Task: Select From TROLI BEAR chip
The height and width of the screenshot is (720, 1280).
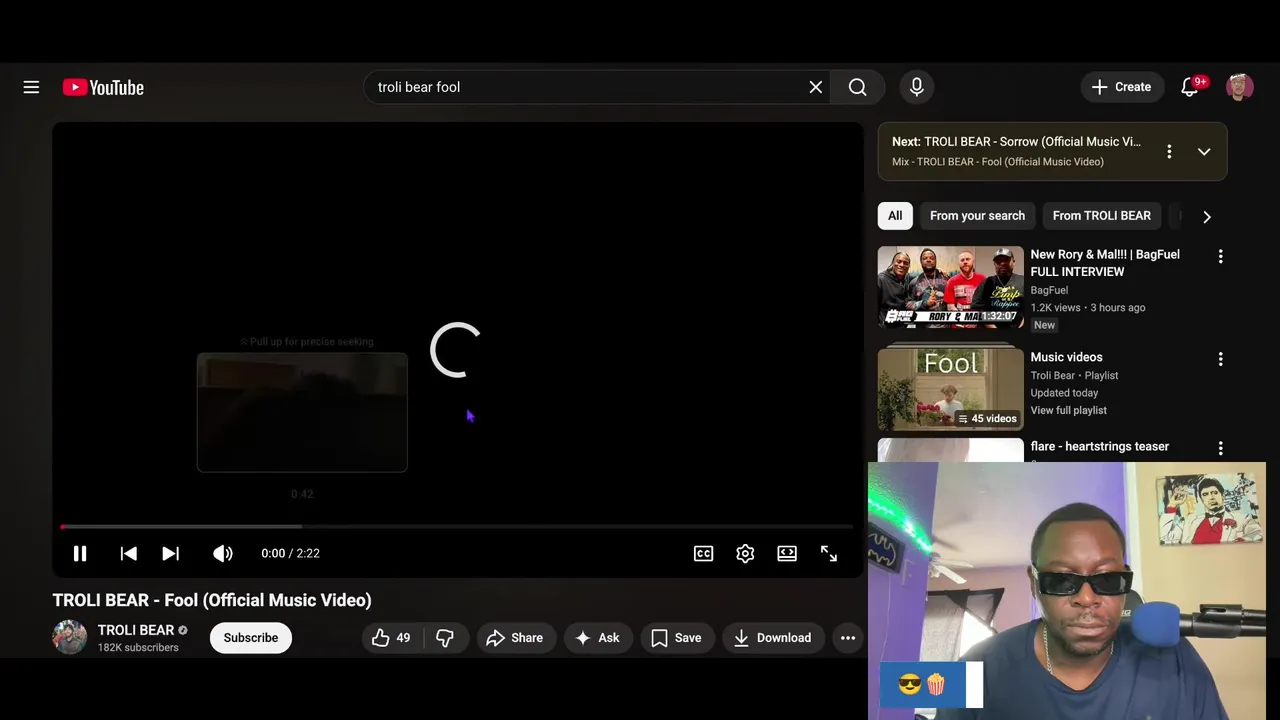Action: [x=1101, y=216]
